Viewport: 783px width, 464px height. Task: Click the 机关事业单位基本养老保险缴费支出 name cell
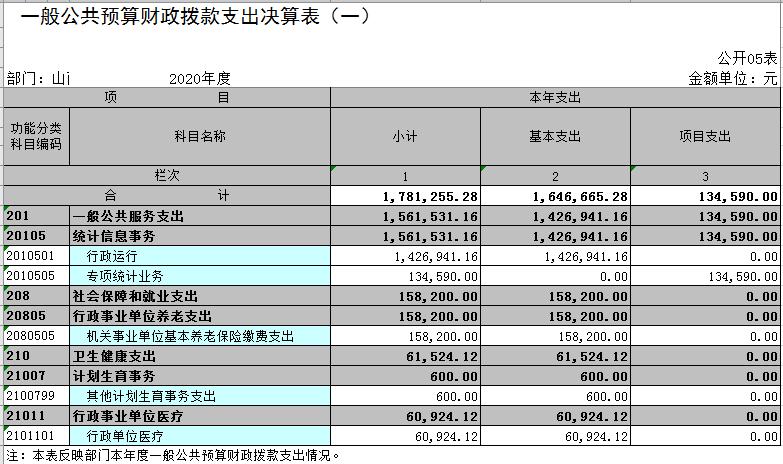pos(200,336)
